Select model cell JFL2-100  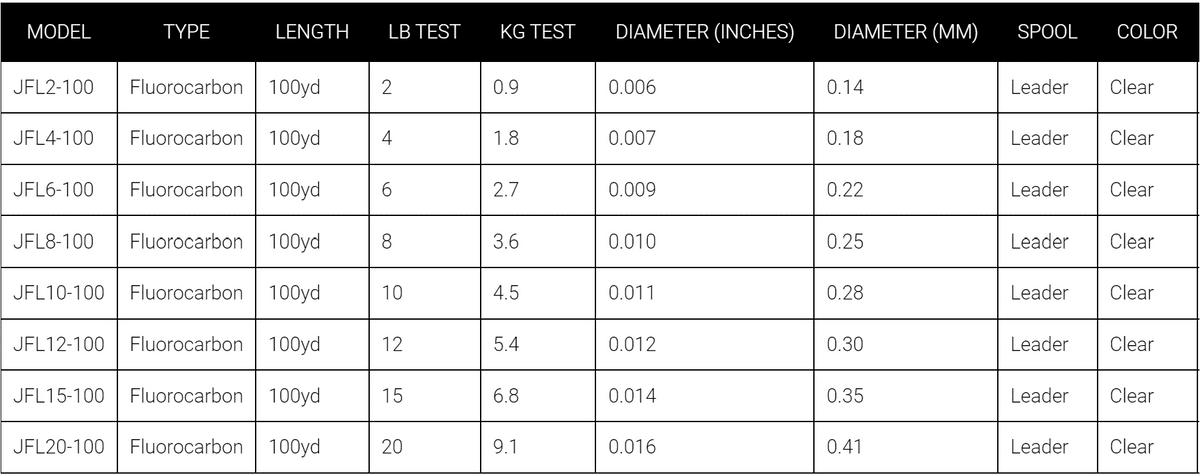tap(54, 87)
